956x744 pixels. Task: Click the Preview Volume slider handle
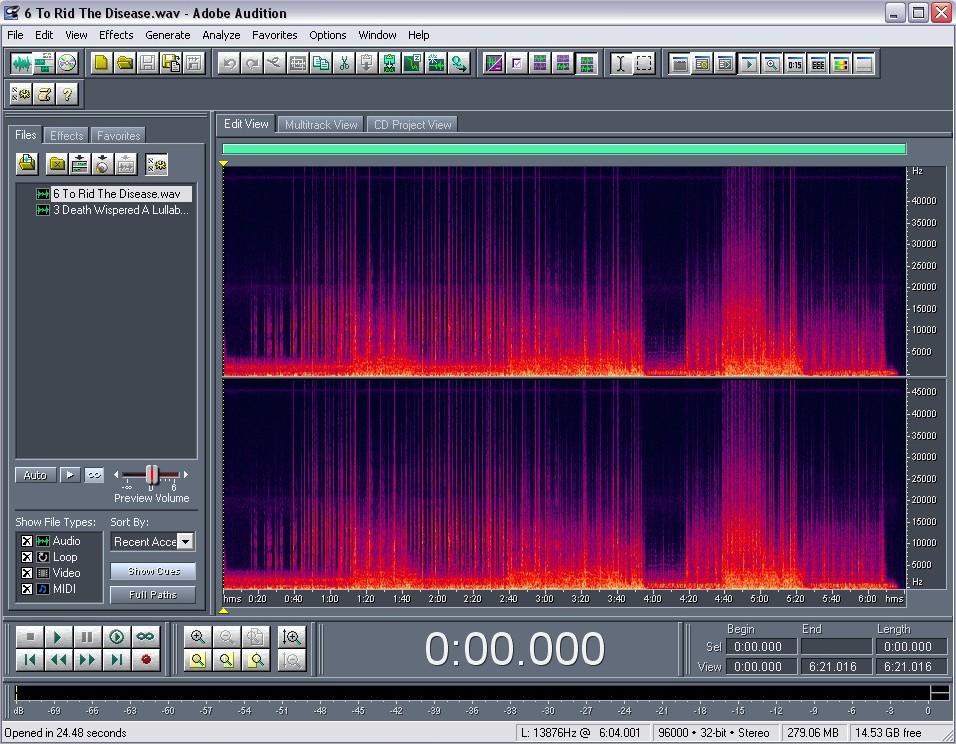pos(152,474)
